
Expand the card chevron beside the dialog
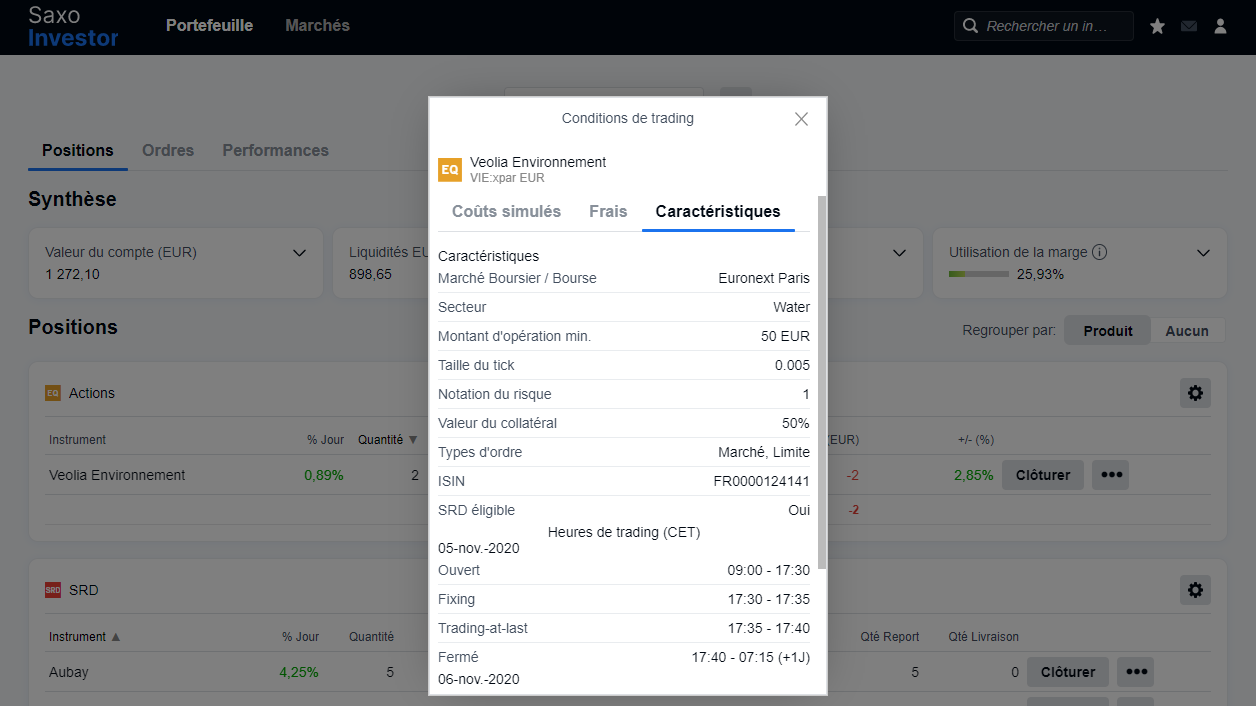(899, 253)
